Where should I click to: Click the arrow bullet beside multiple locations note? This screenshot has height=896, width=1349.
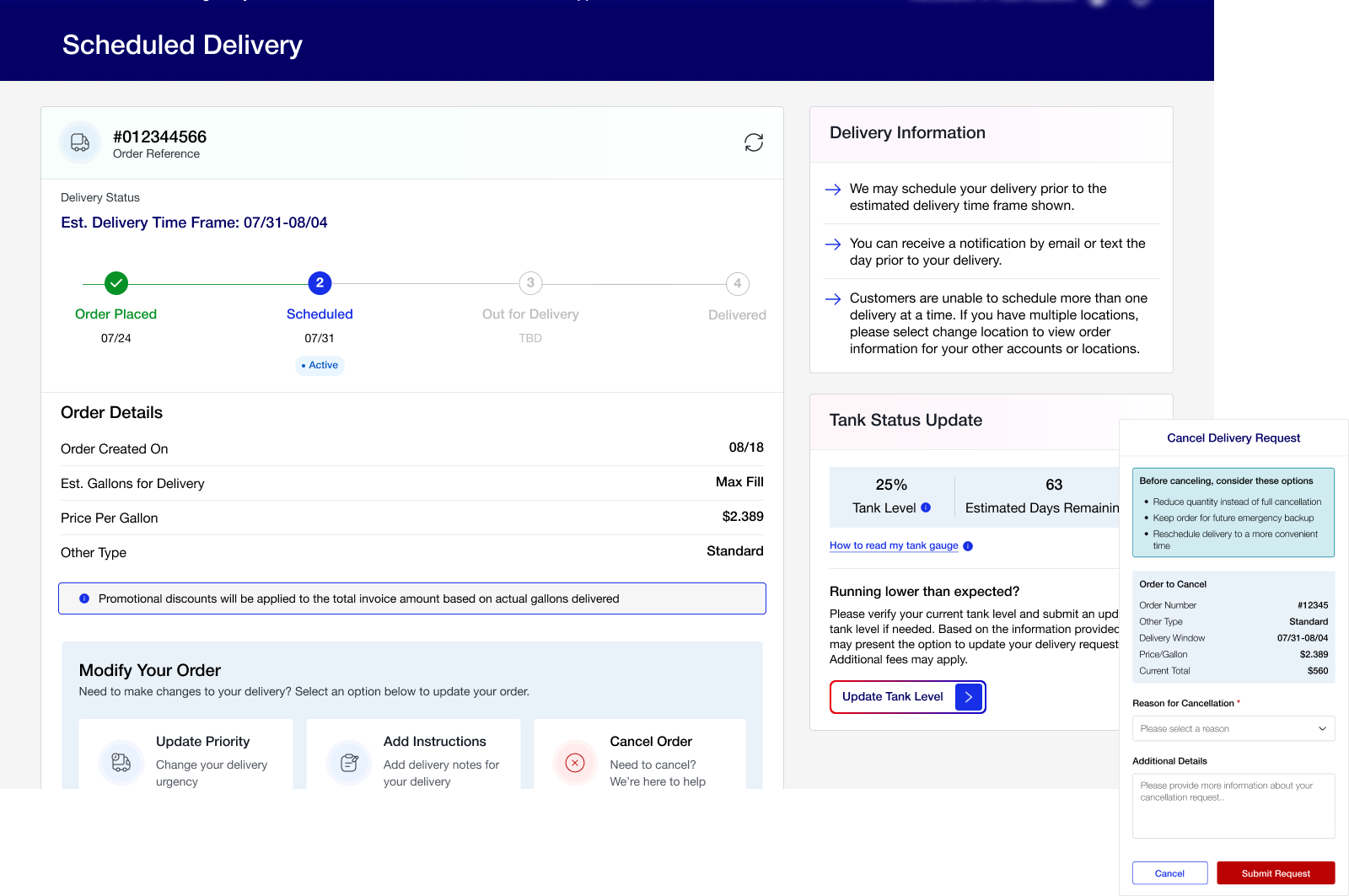point(833,299)
